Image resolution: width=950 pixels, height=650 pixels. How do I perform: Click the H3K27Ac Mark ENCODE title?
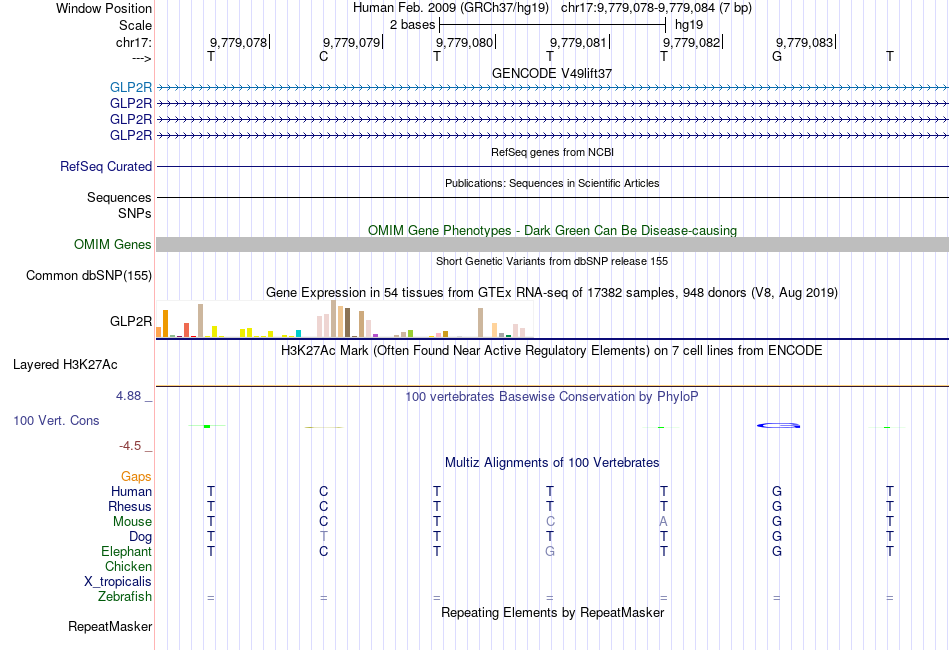click(552, 351)
